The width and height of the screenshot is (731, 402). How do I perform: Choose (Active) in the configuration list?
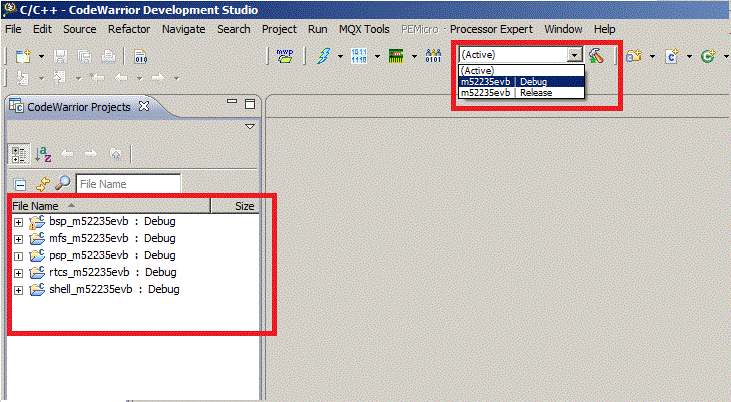click(521, 70)
